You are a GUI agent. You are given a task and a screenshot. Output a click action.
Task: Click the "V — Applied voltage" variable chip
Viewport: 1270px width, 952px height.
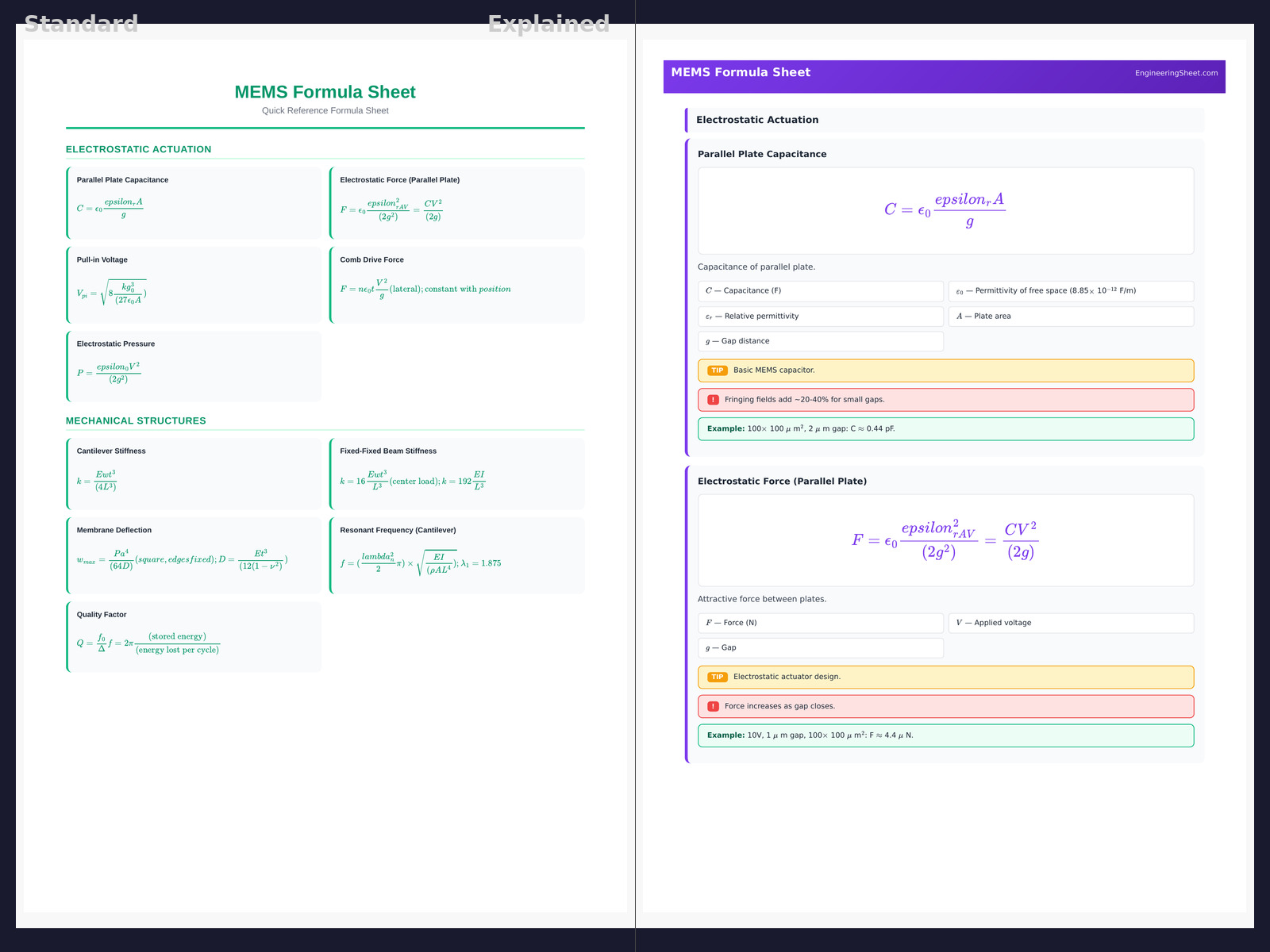point(1070,624)
